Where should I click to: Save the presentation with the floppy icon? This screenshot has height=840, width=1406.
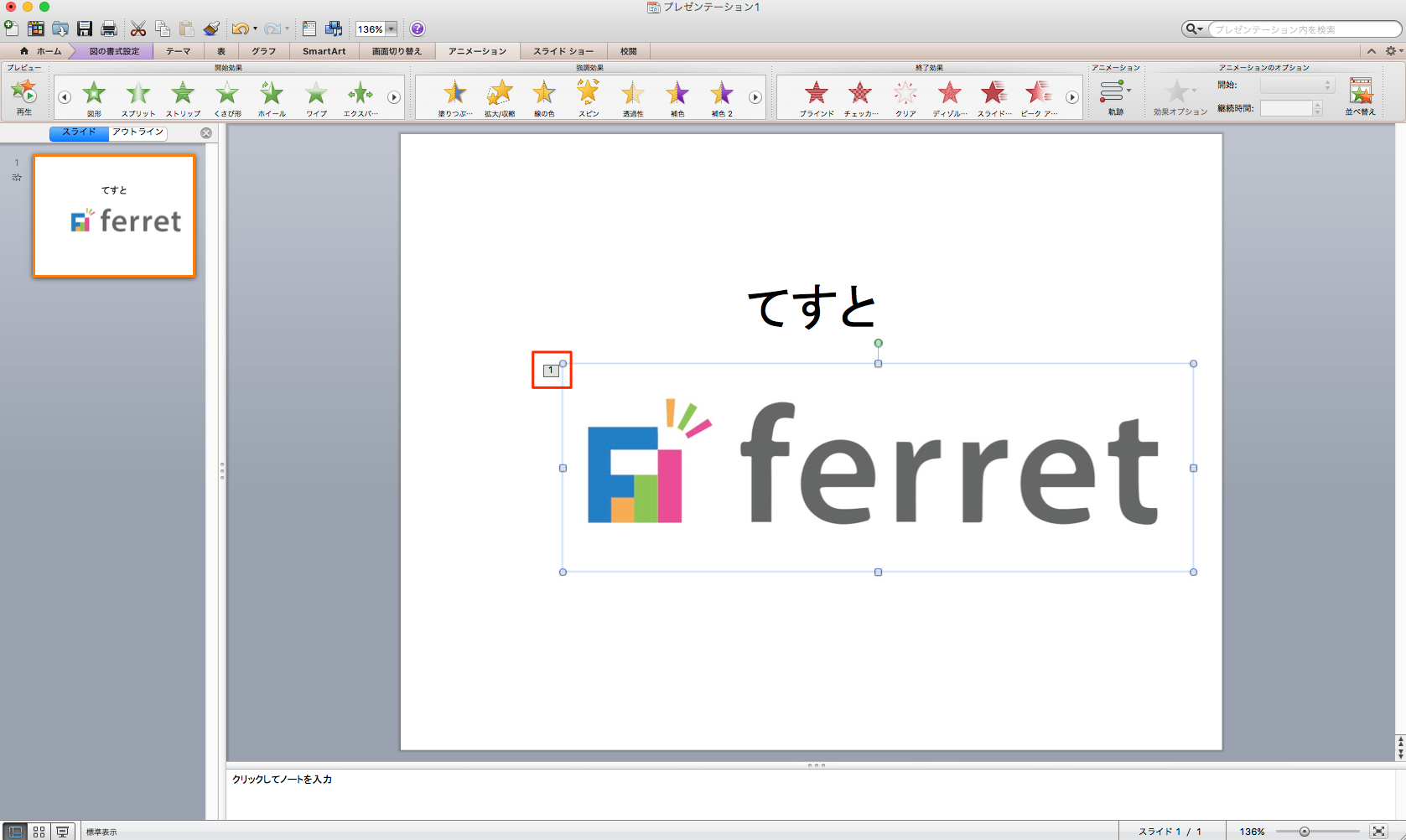[x=85, y=29]
